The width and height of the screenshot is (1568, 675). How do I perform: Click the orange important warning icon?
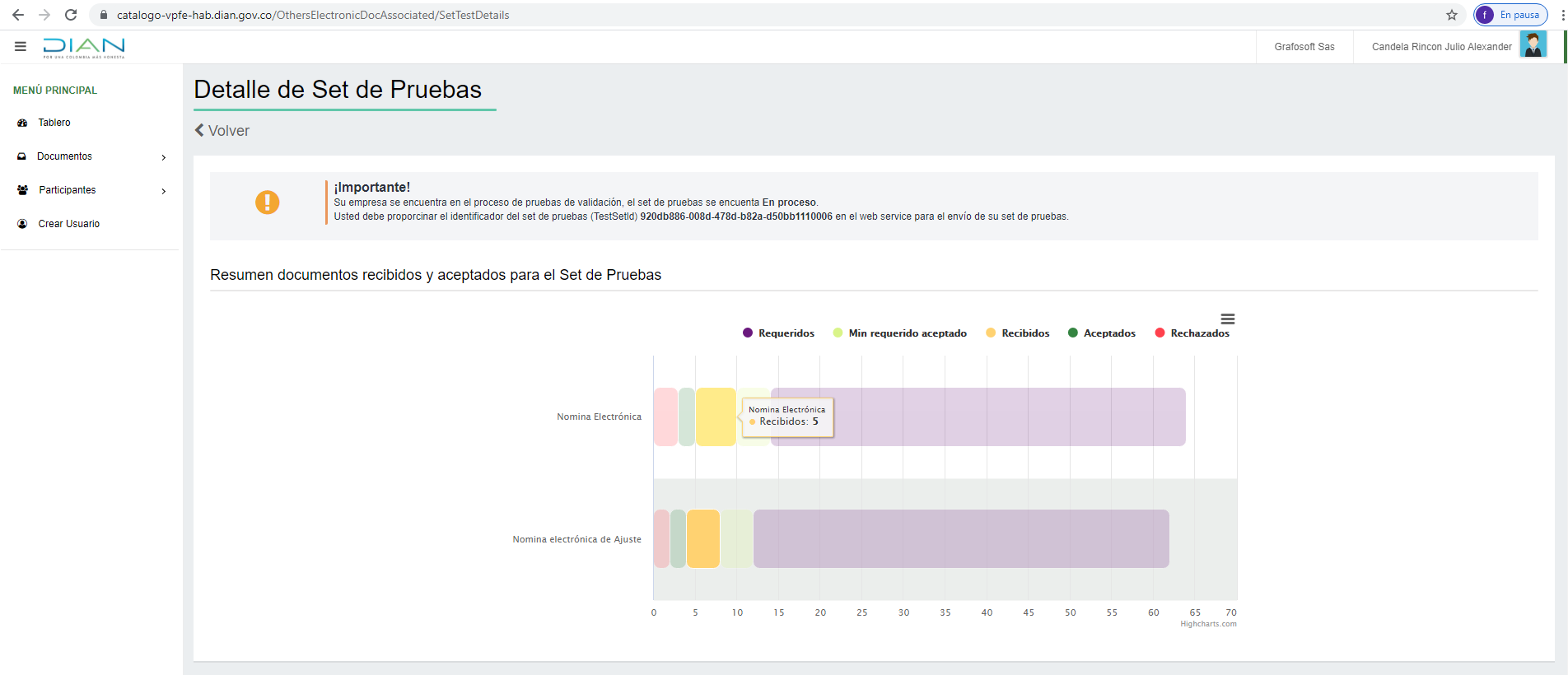point(267,202)
